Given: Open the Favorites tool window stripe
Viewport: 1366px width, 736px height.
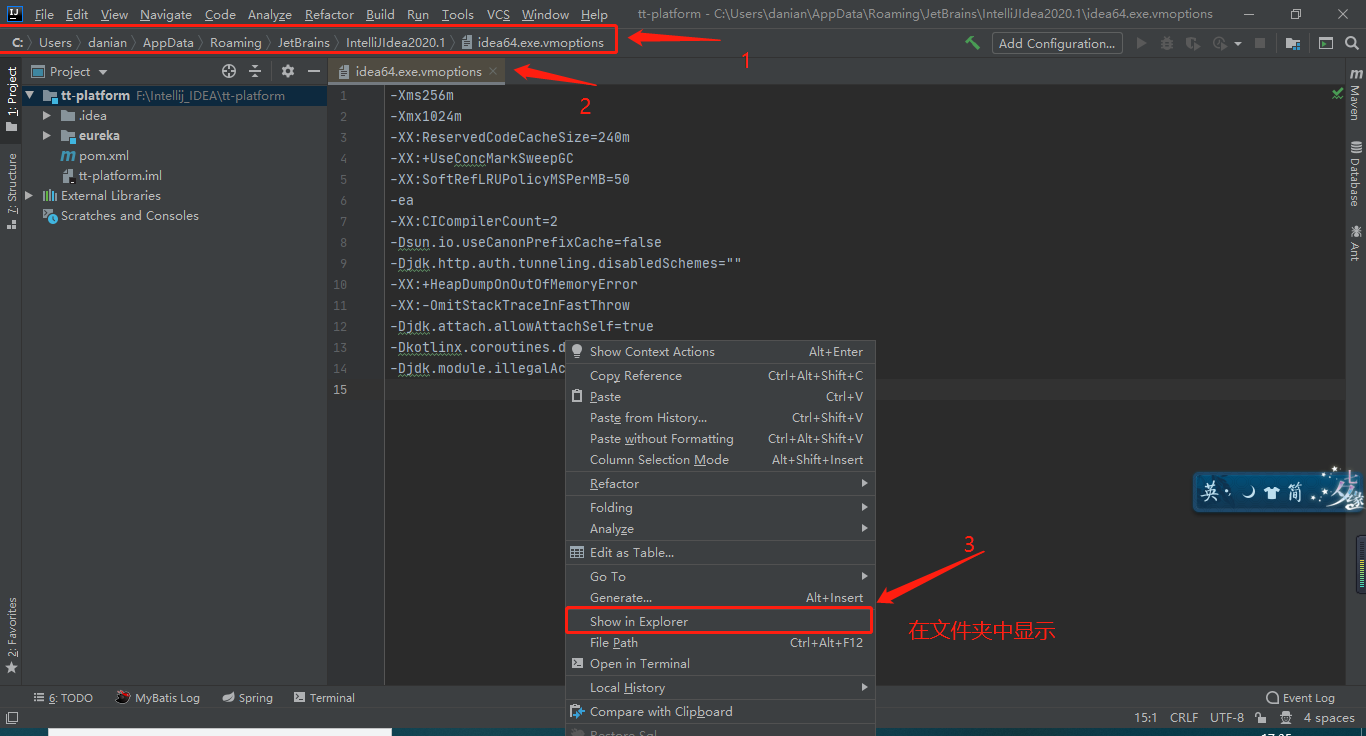Looking at the screenshot, I should click(x=12, y=634).
